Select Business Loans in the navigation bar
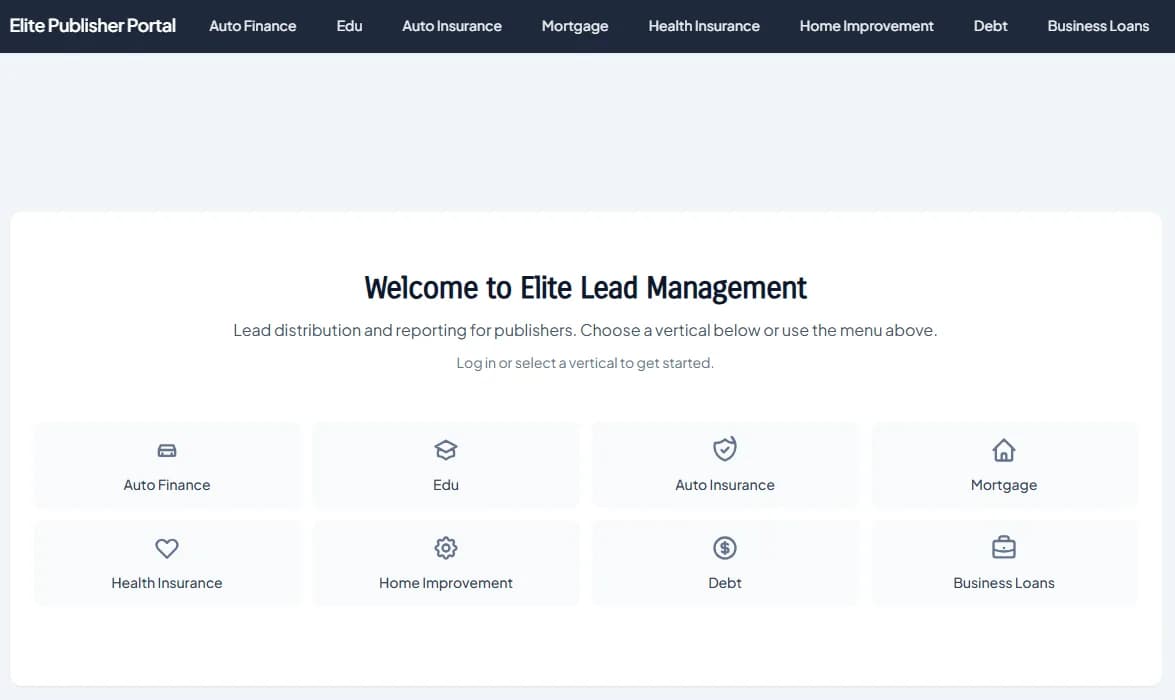The width and height of the screenshot is (1175, 700). (1098, 26)
